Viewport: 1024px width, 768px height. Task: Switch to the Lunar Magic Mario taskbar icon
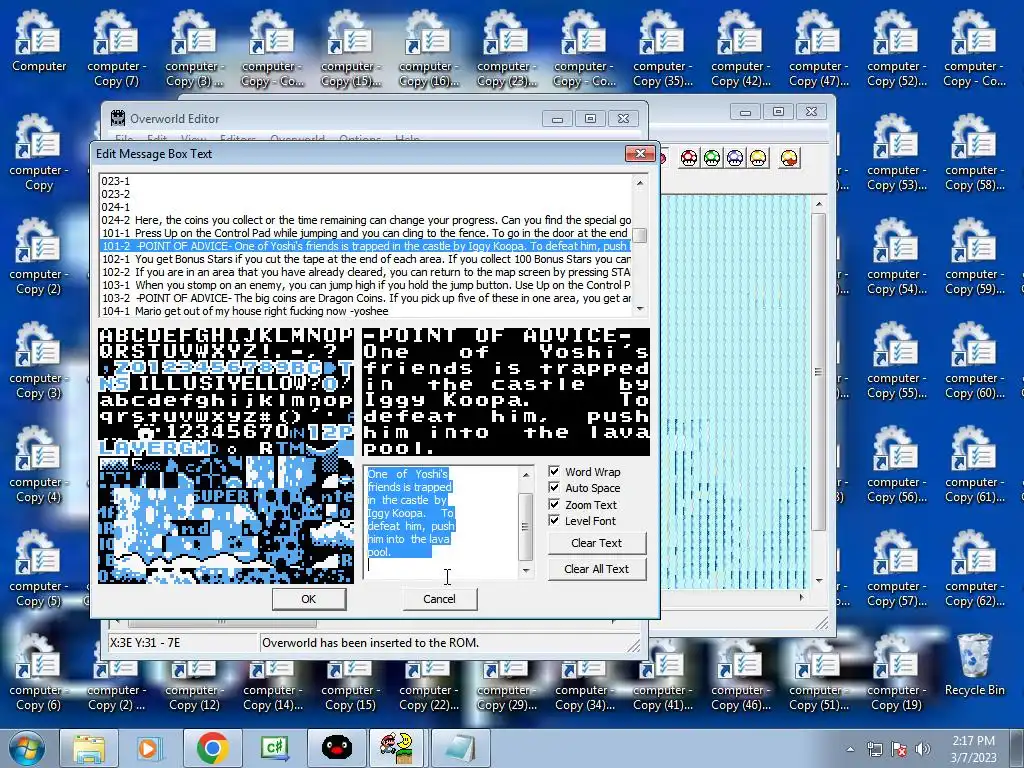(x=396, y=748)
